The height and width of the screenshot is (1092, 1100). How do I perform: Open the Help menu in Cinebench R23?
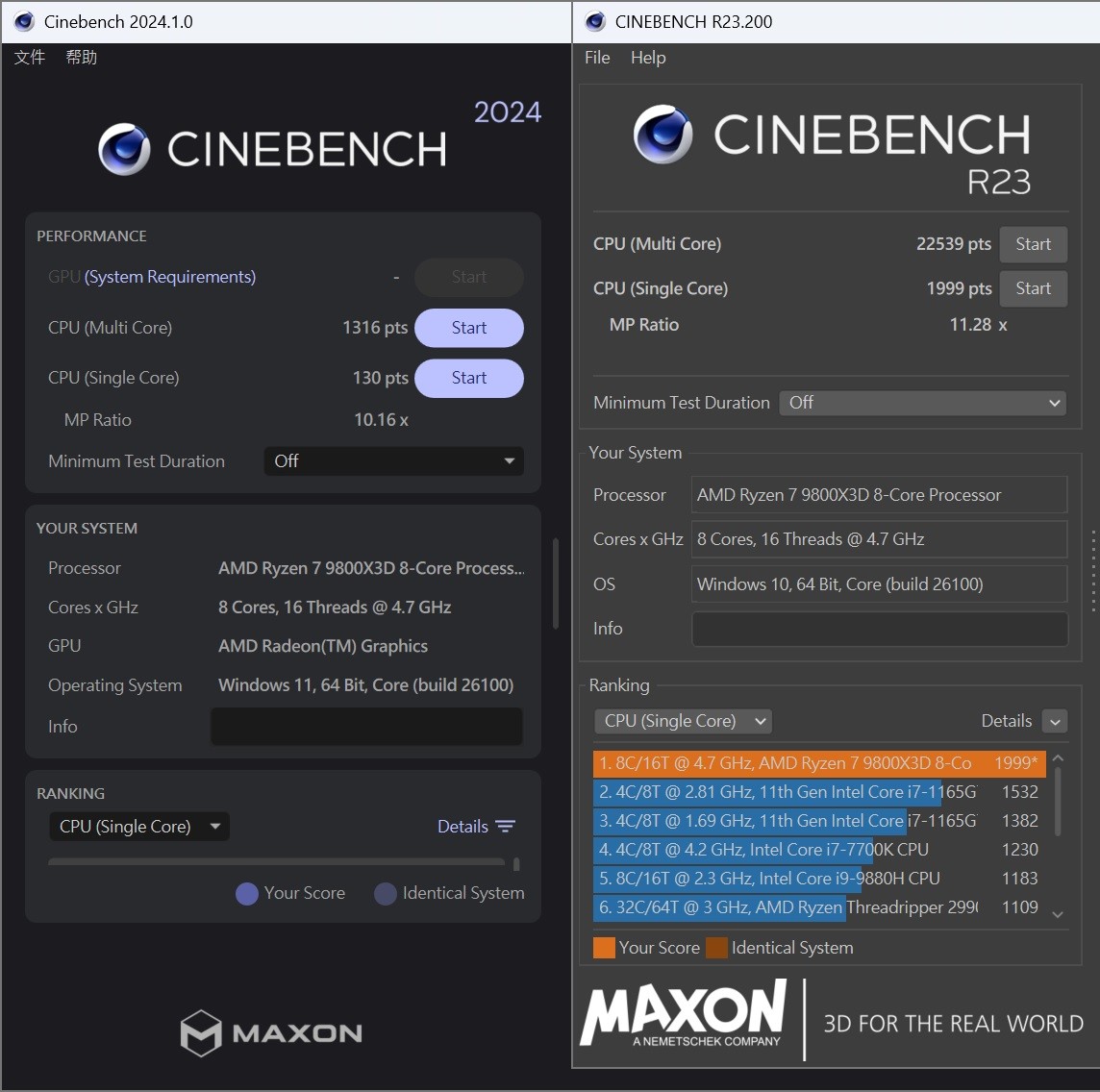648,58
